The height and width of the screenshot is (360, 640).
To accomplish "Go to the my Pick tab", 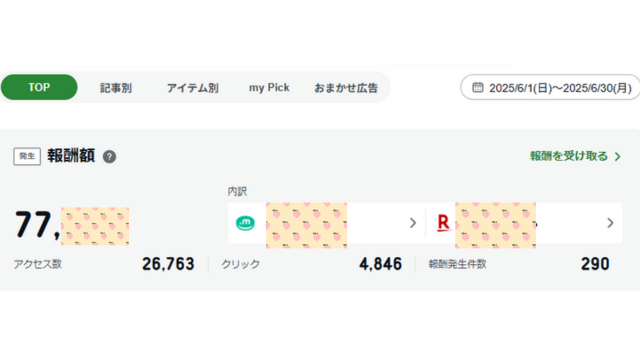I will [x=269, y=88].
